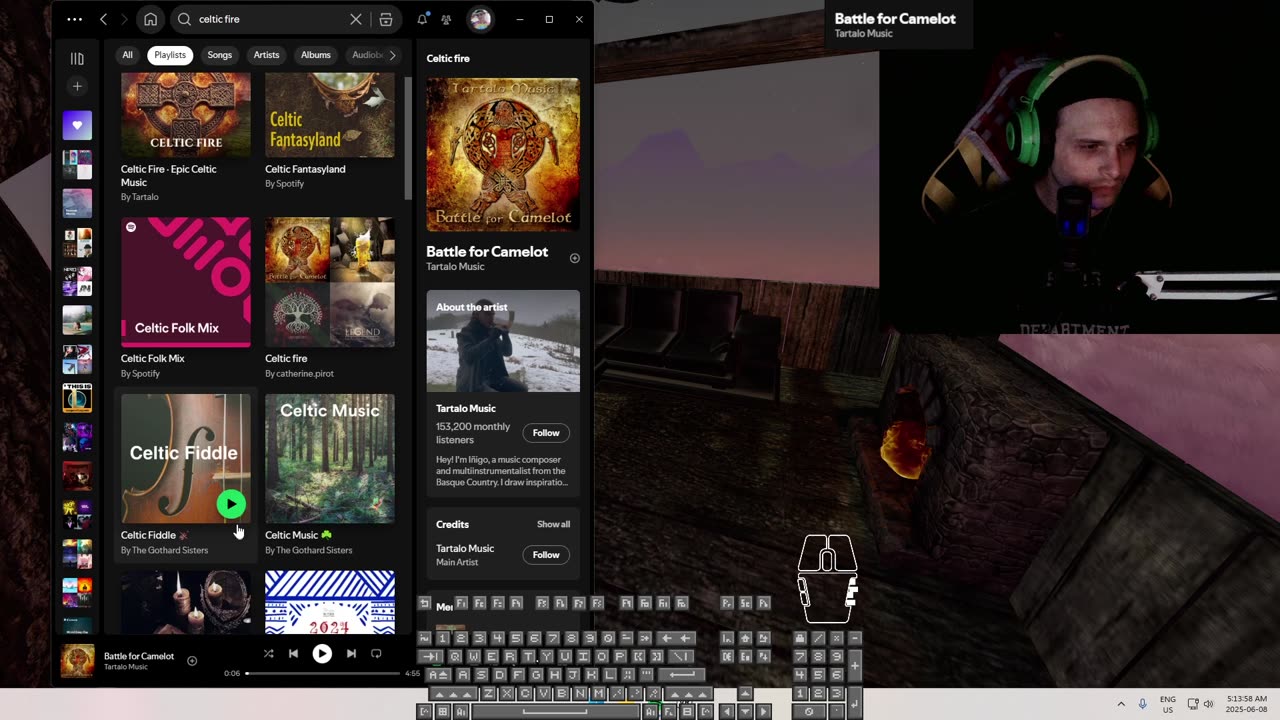Viewport: 1280px width, 720px height.
Task: Open the profile avatar menu
Action: click(480, 19)
